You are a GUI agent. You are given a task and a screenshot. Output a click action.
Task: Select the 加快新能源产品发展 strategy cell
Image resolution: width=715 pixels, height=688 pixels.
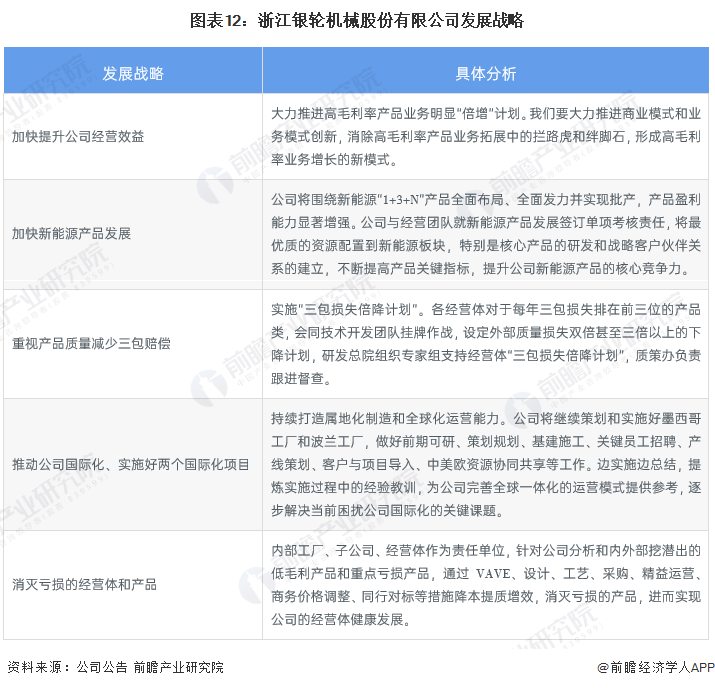133,234
